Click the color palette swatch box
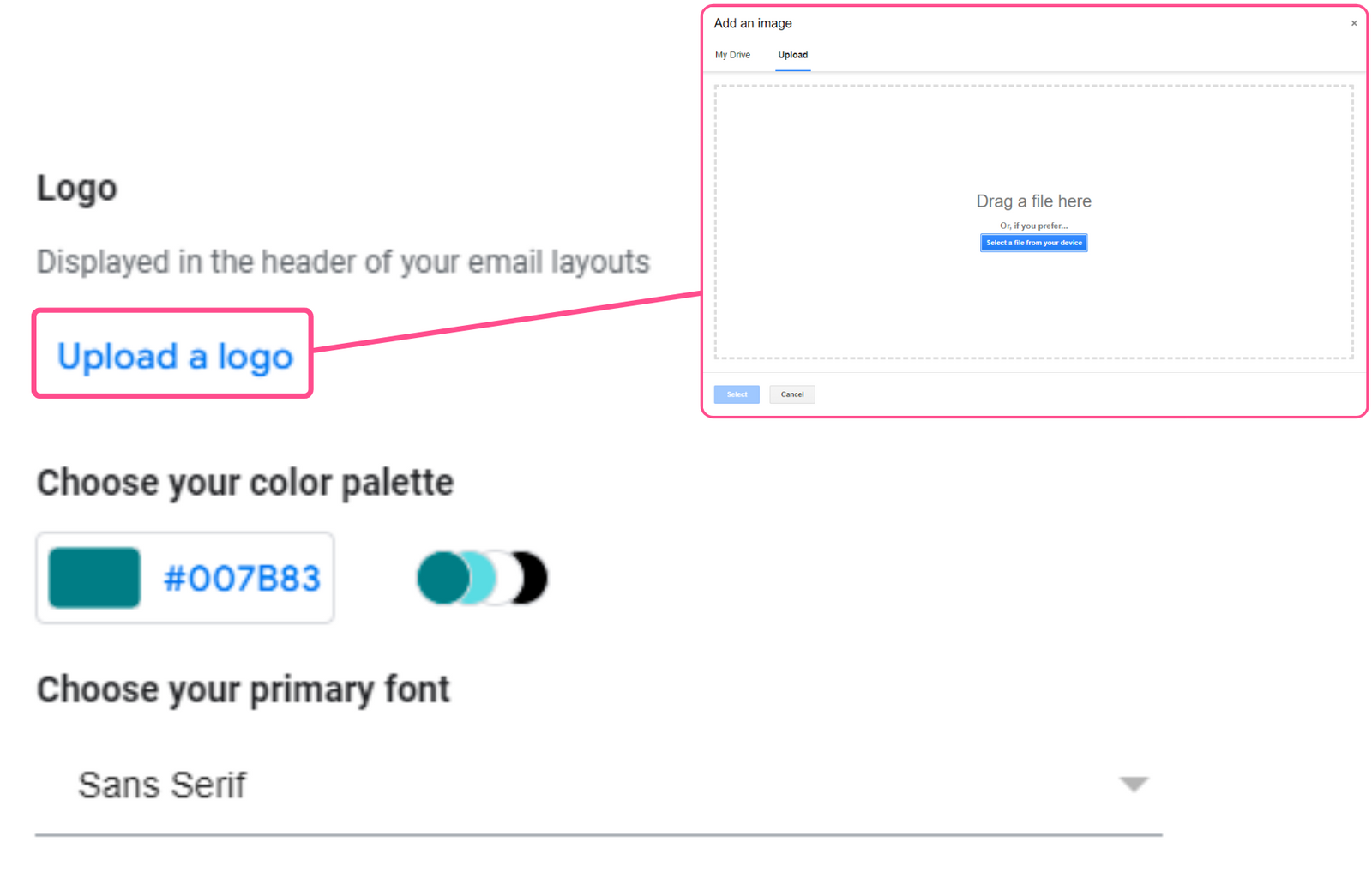The image size is (1372, 878). (184, 578)
